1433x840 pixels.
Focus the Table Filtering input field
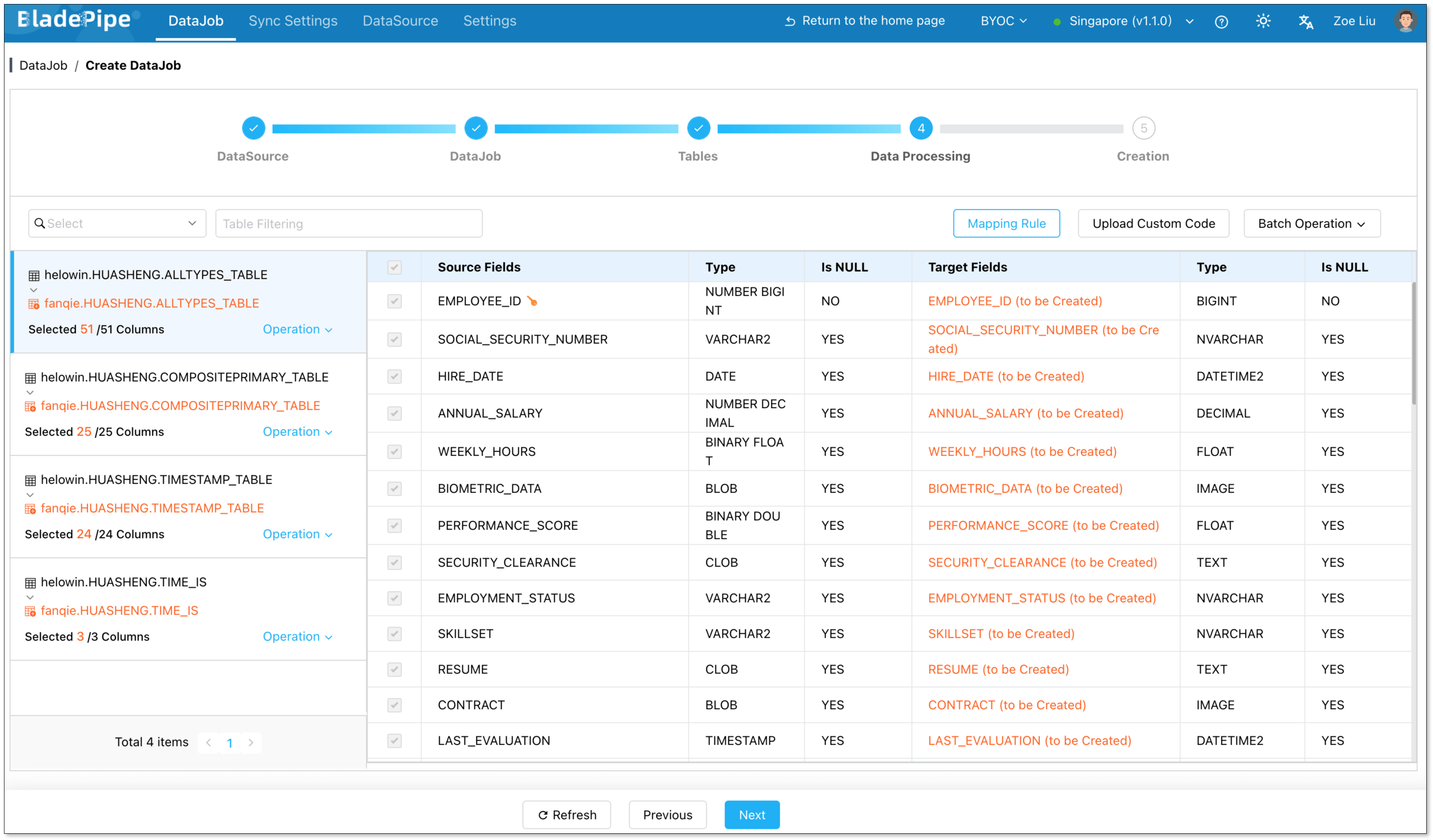click(x=348, y=223)
